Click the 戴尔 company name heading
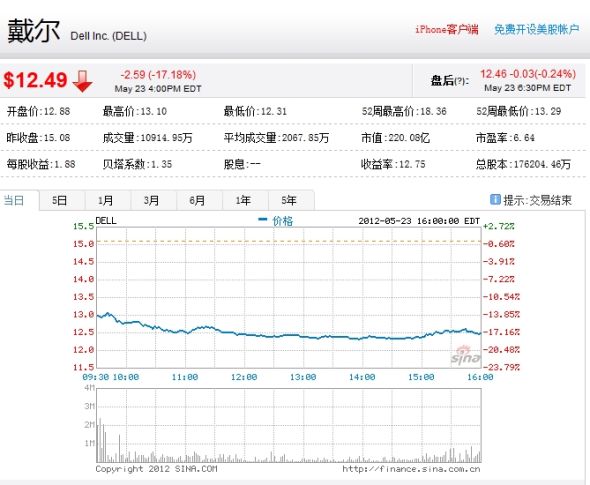 tap(33, 30)
